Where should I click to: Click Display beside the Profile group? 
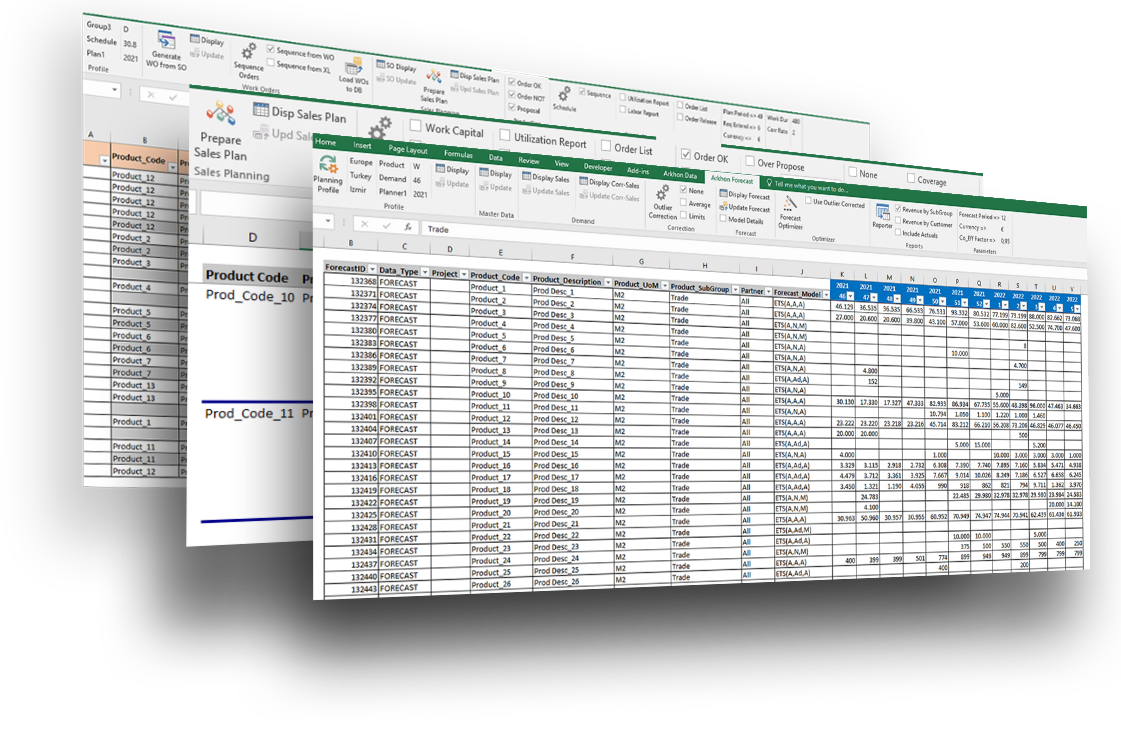(453, 170)
